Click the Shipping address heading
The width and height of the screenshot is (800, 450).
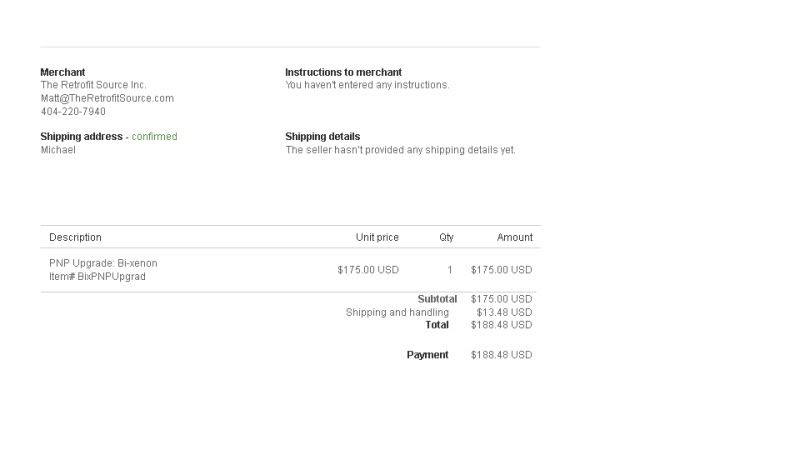pos(81,136)
